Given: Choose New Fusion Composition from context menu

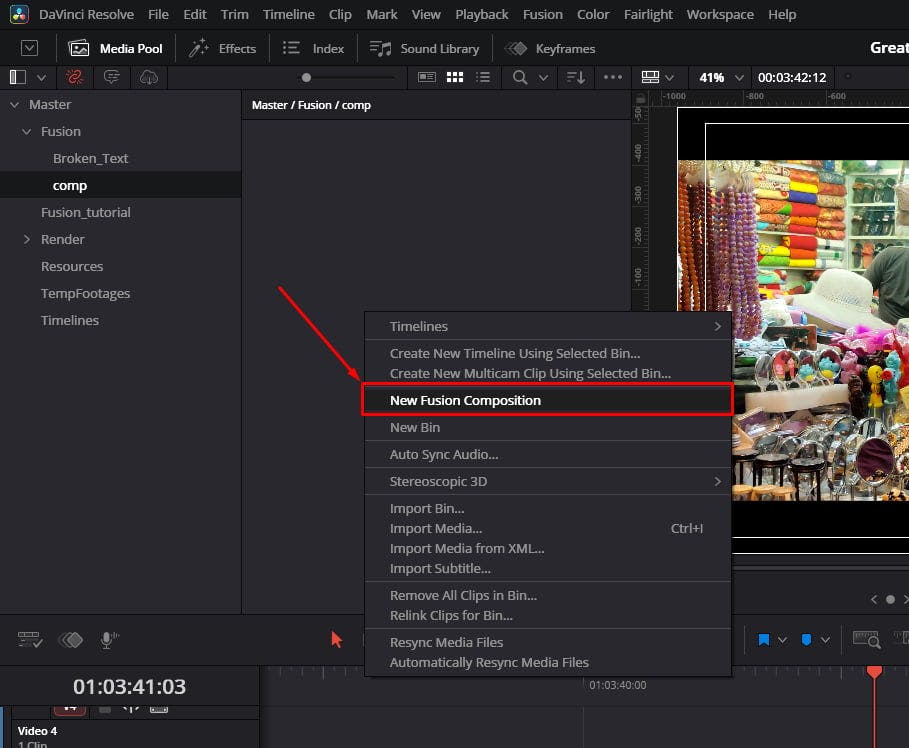Looking at the screenshot, I should [465, 400].
